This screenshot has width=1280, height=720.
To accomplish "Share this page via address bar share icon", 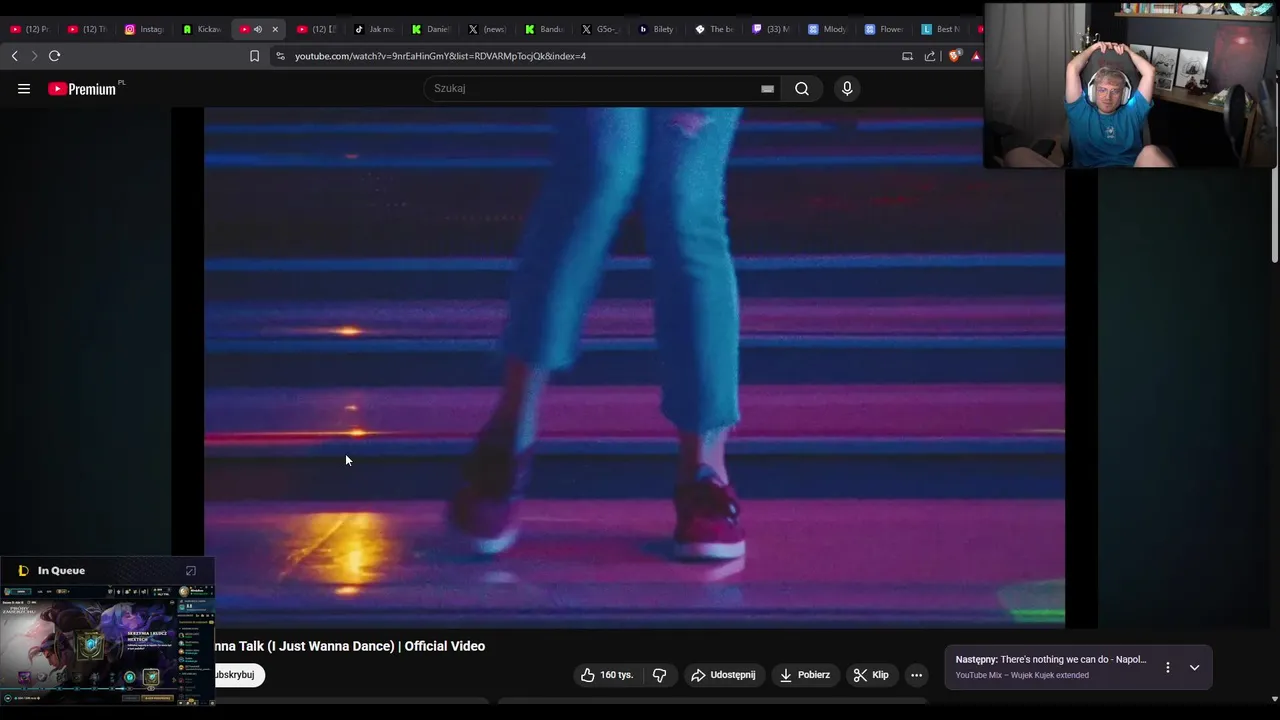I will [x=930, y=56].
